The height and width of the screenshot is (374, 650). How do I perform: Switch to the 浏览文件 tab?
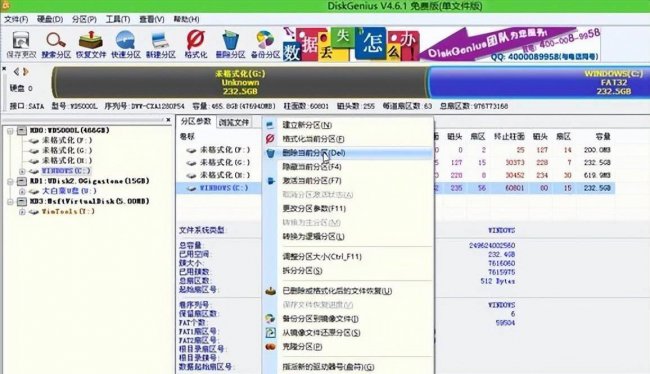tap(234, 122)
